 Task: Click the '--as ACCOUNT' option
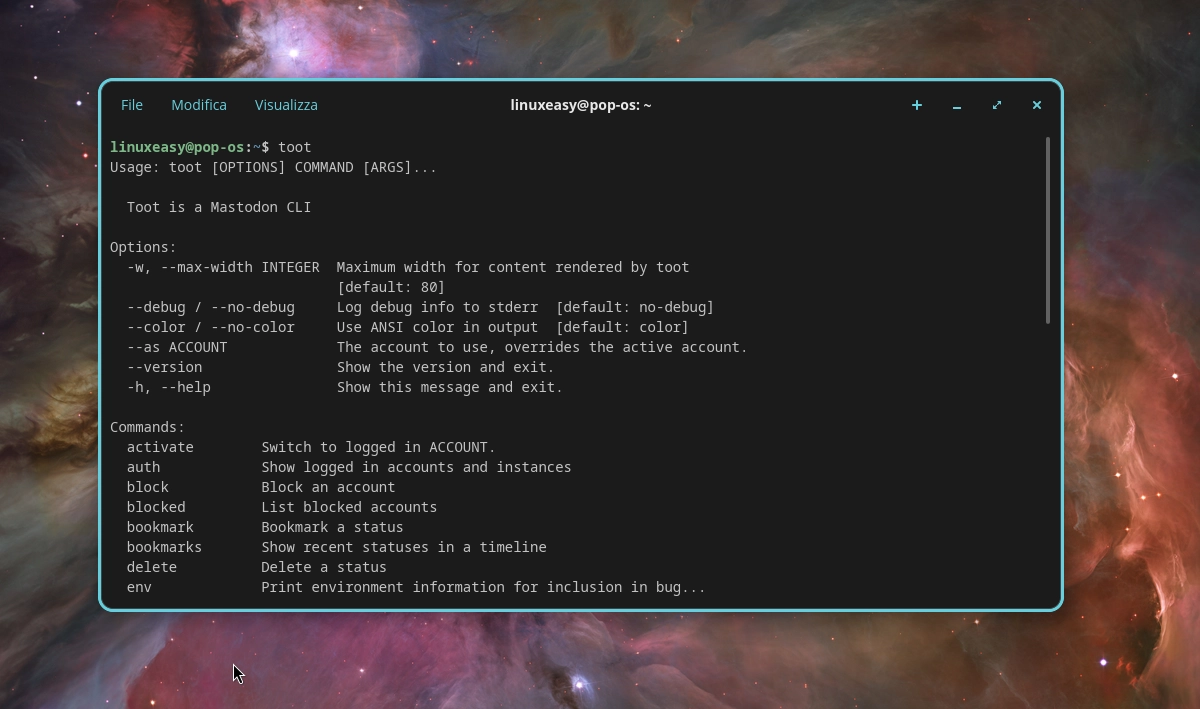[x=177, y=347]
